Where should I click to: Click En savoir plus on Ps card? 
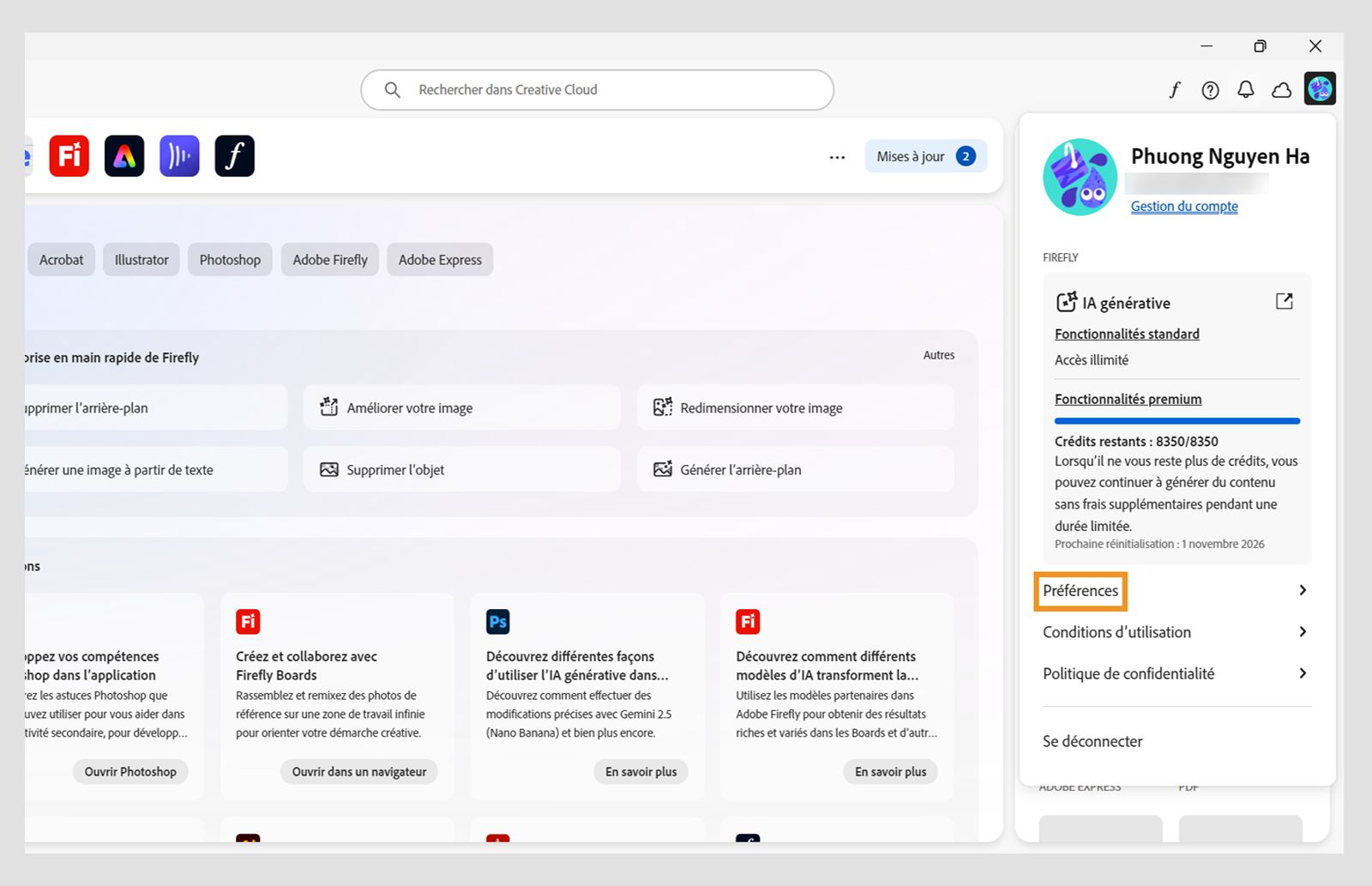(641, 772)
